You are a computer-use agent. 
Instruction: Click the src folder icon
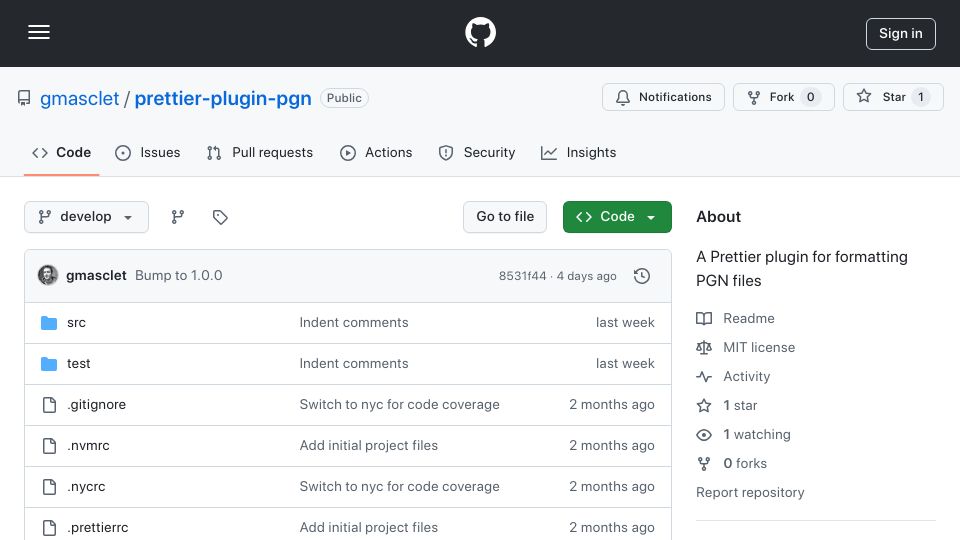[x=49, y=323]
